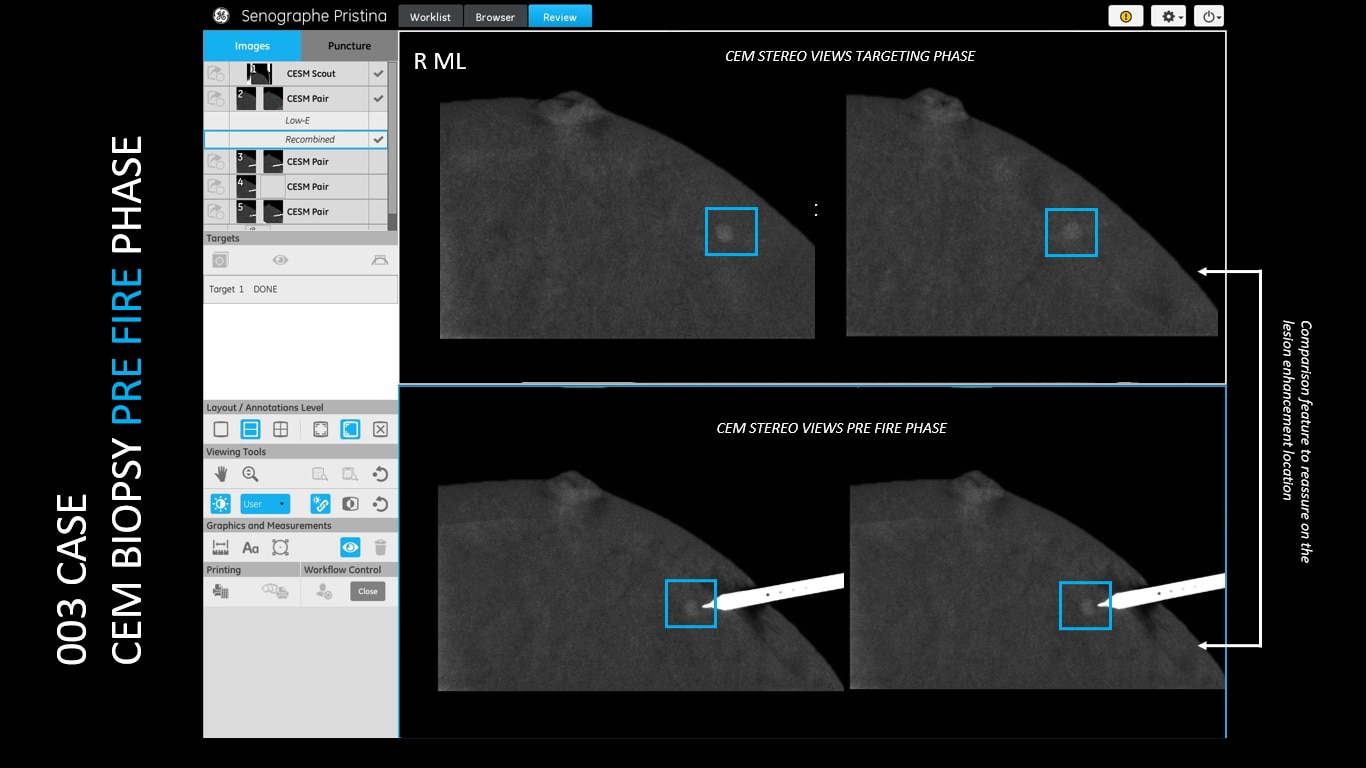Toggle graphics visibility eye in Graphics and Measurements
This screenshot has width=1366, height=768.
point(350,547)
